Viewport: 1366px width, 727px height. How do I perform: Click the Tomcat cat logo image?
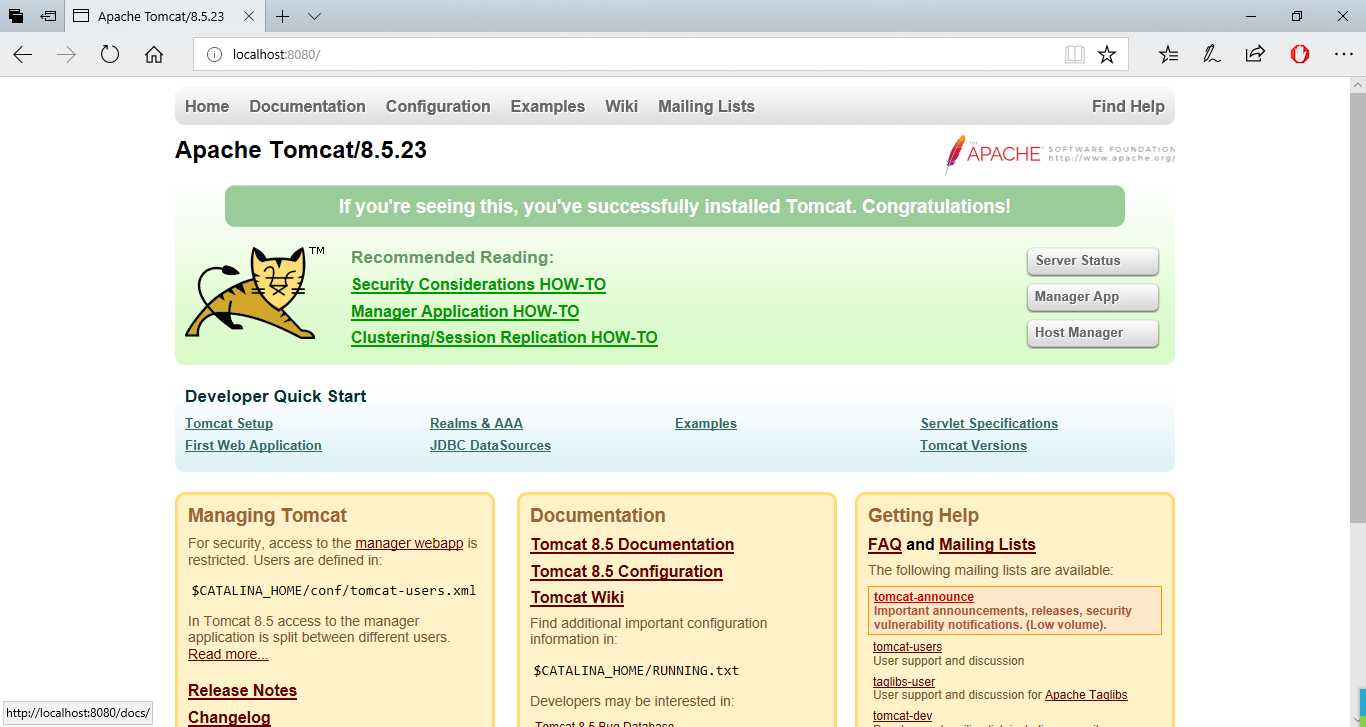pos(255,293)
